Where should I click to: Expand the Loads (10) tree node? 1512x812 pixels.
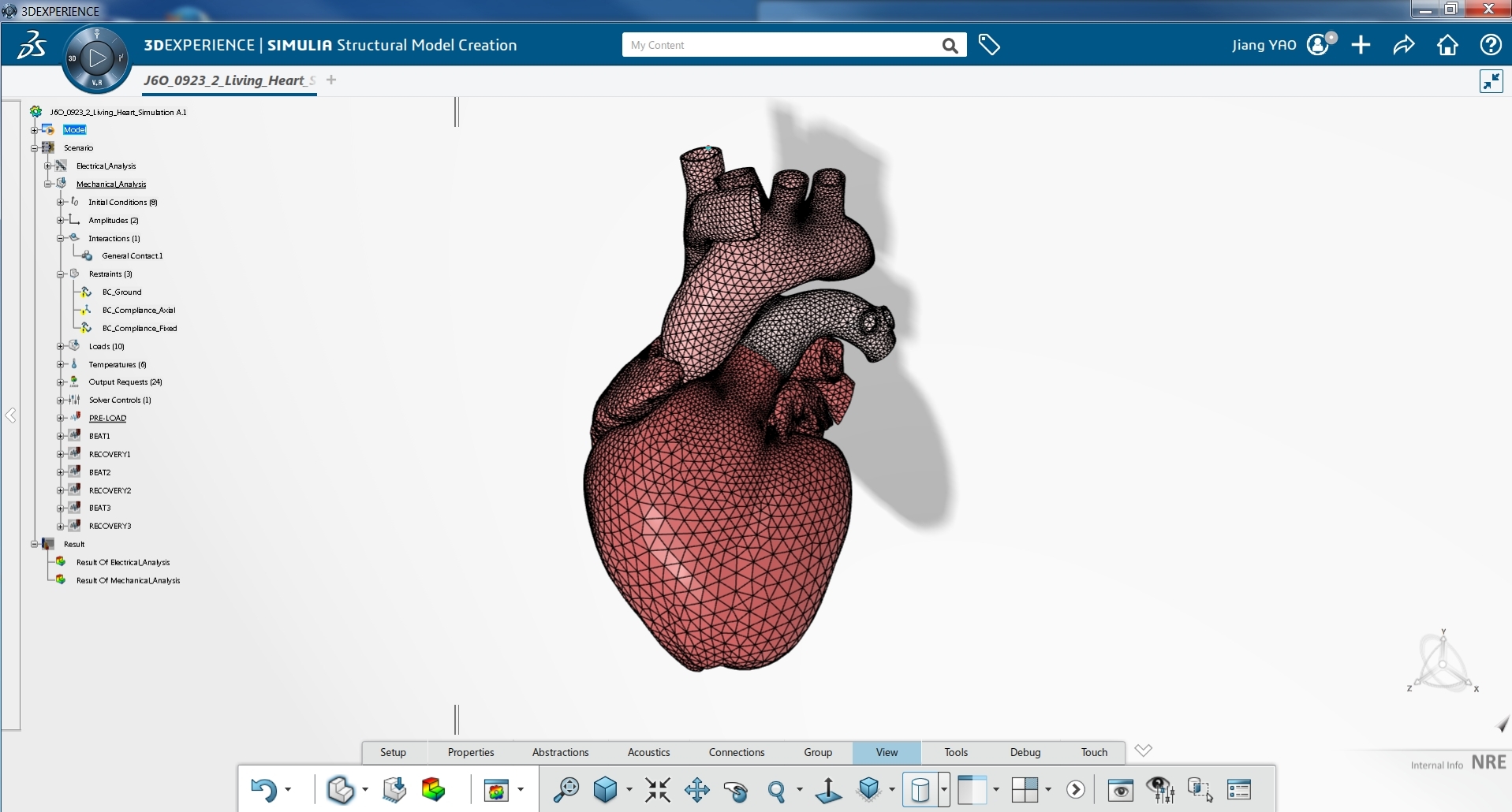point(61,346)
